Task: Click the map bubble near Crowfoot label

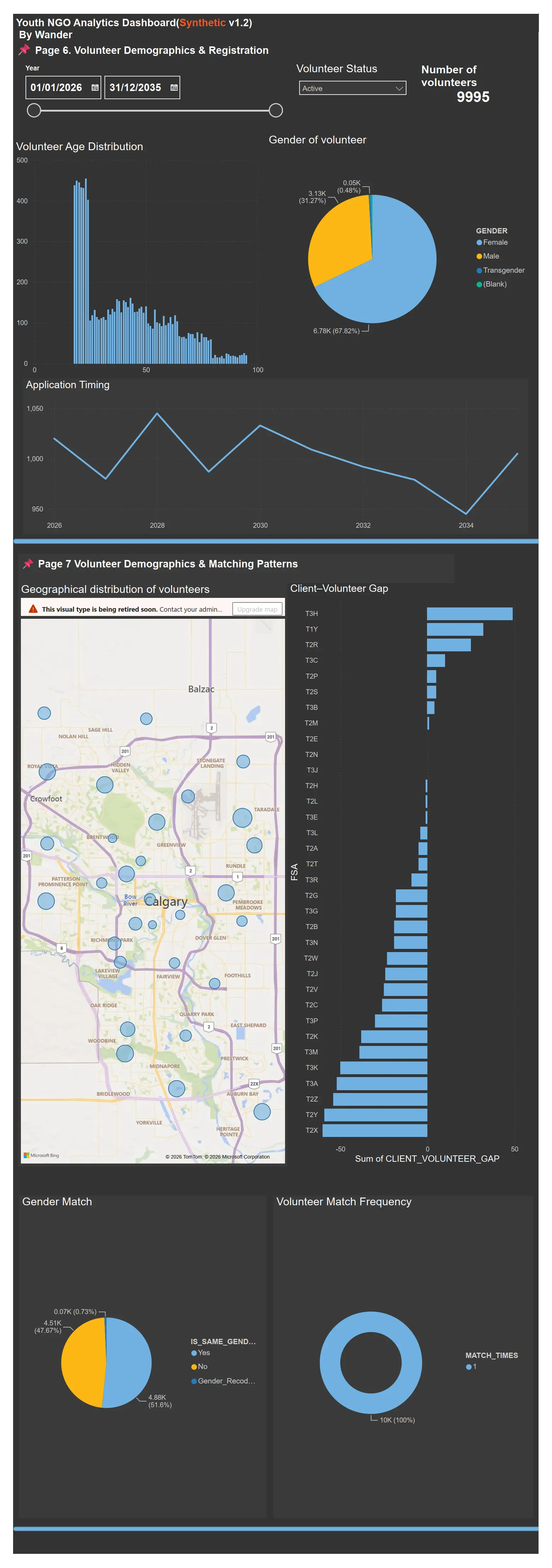Action: [47, 772]
